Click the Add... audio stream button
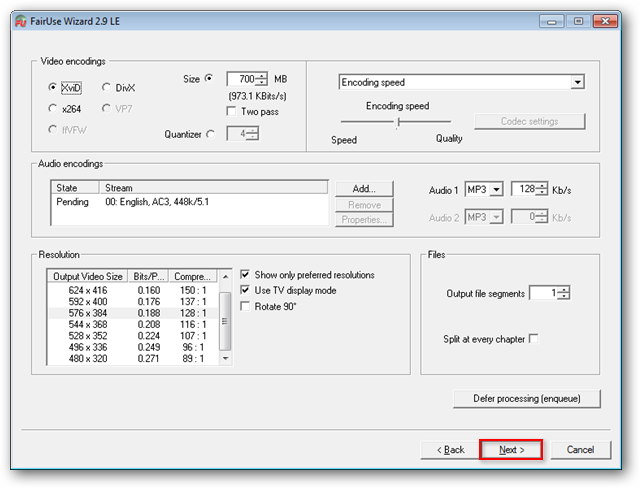The width and height of the screenshot is (640, 488). pyautogui.click(x=364, y=189)
